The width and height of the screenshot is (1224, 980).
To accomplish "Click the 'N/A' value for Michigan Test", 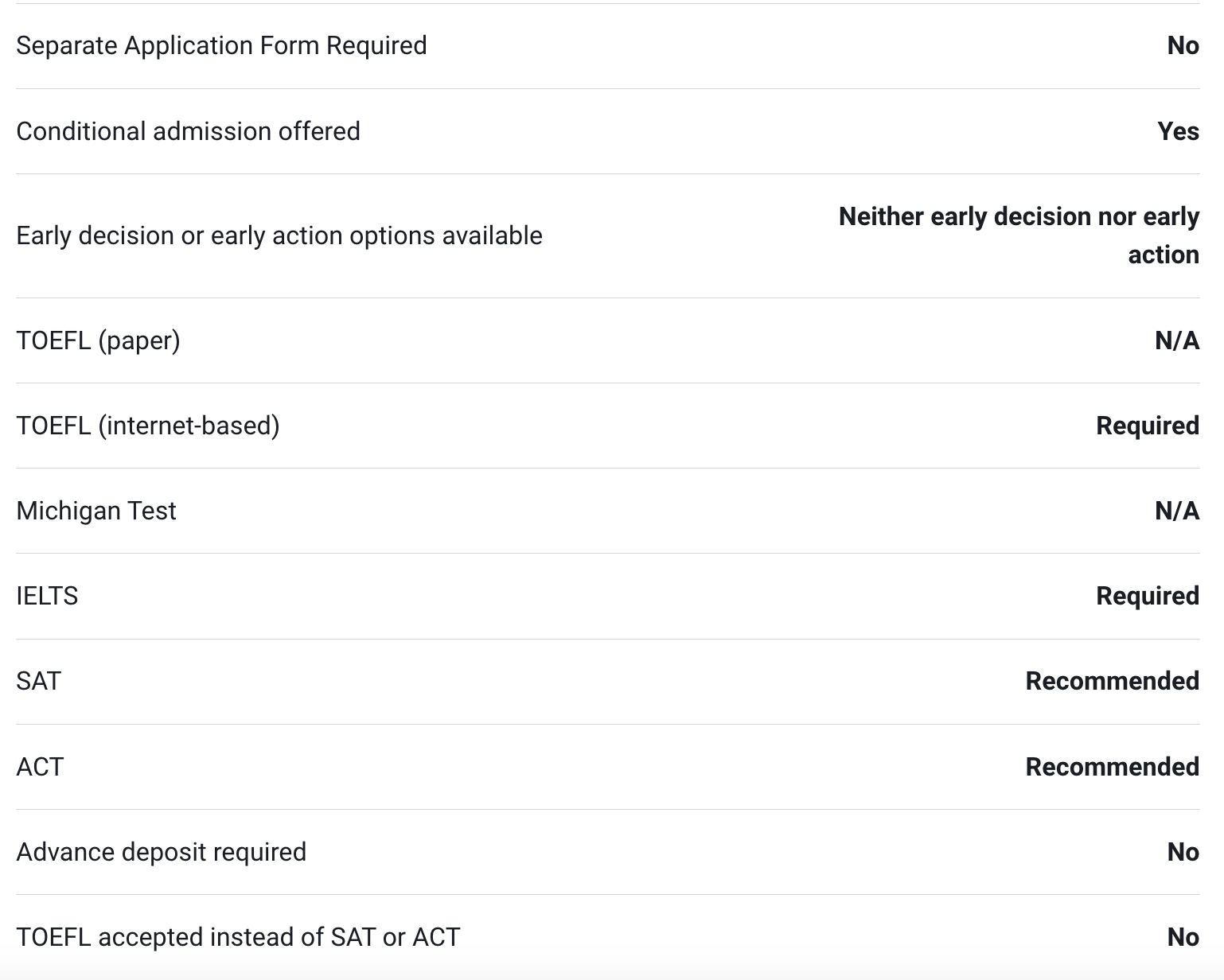I will [1176, 511].
